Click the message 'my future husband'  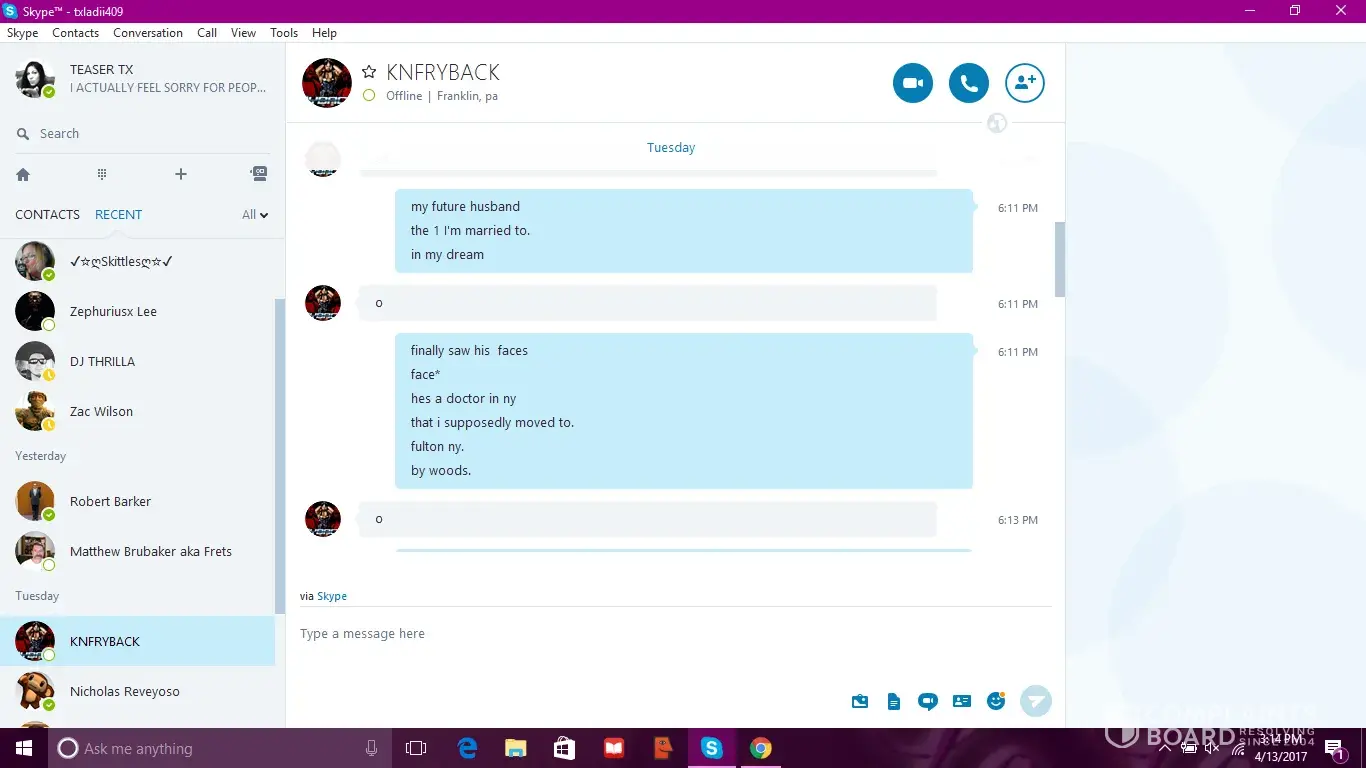465,207
